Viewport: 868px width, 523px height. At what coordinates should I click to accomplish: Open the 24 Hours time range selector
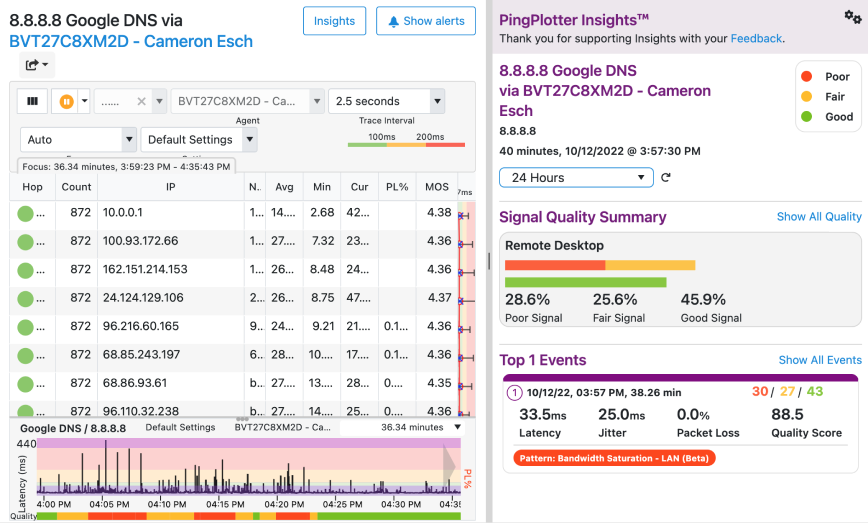[575, 177]
